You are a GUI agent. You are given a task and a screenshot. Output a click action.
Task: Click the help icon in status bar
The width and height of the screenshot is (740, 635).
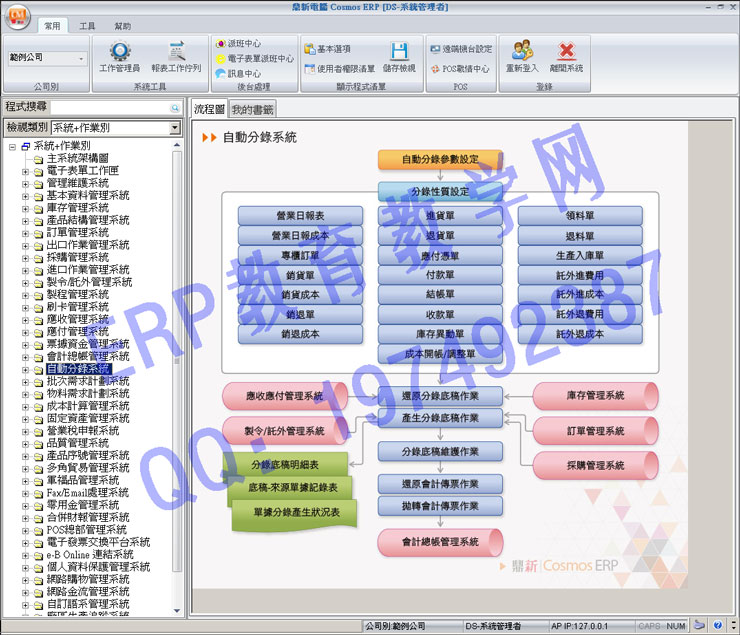click(717, 626)
